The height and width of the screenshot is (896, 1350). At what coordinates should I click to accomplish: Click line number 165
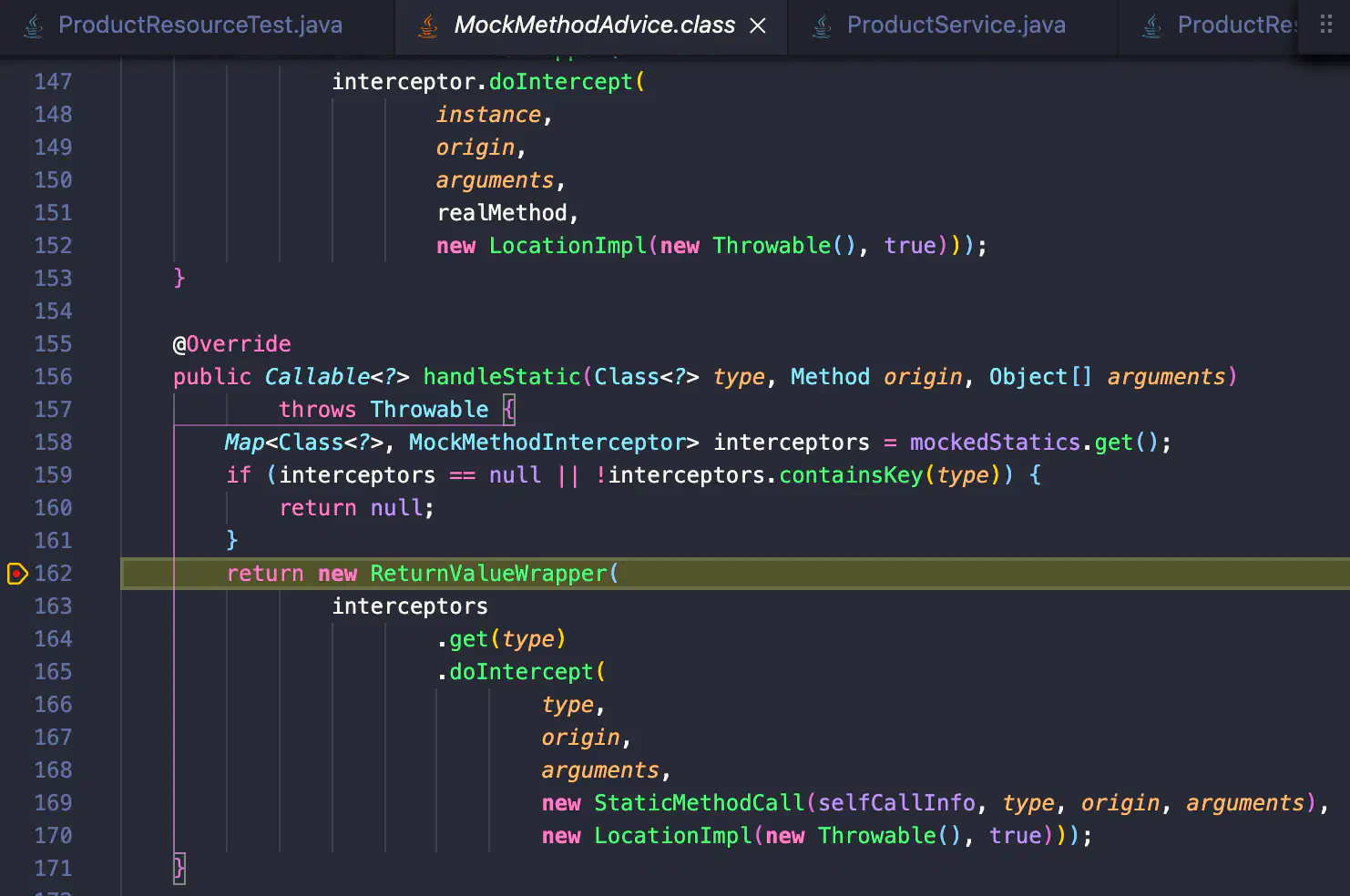tap(53, 672)
